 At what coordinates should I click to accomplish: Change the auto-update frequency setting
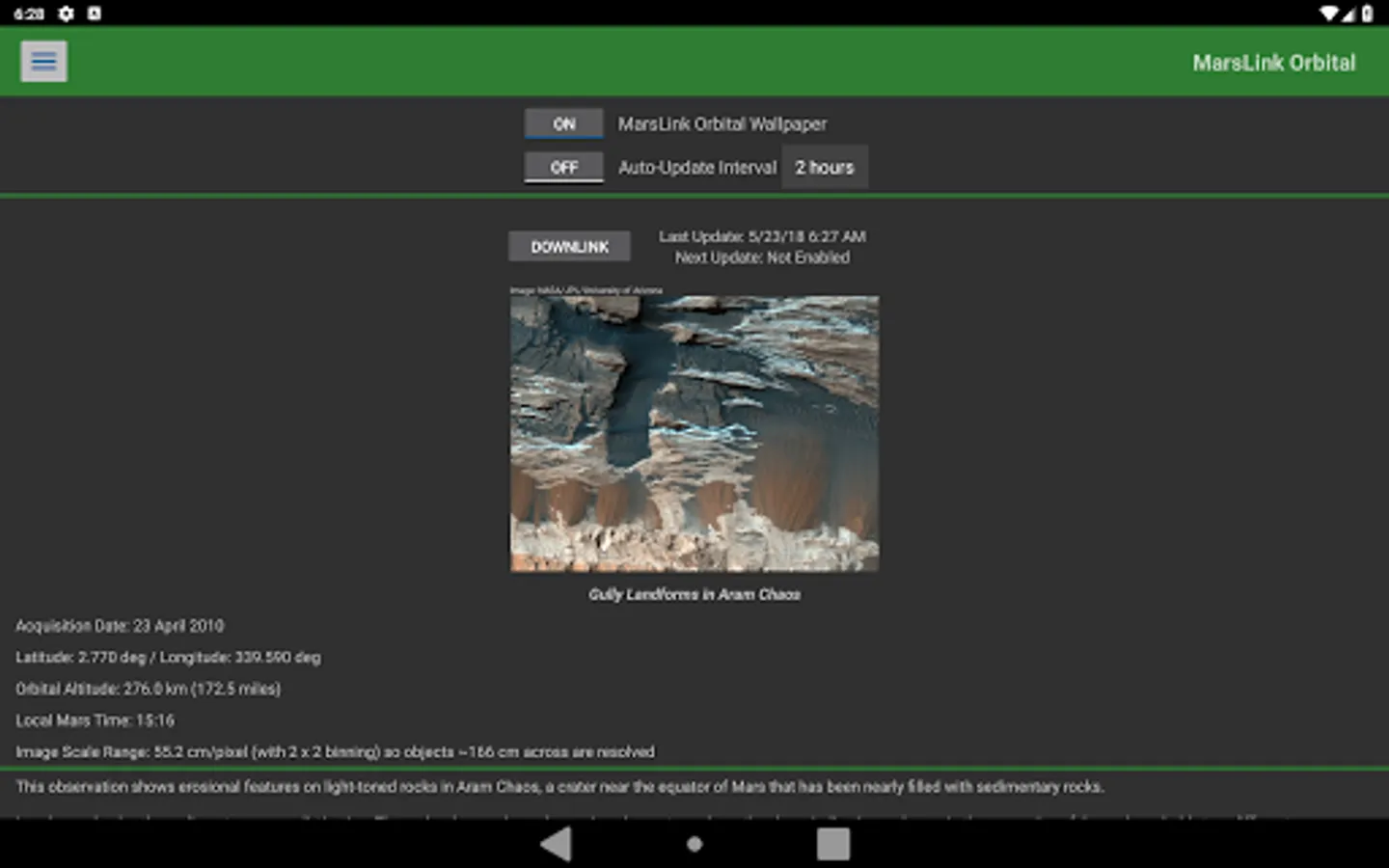pyautogui.click(x=825, y=166)
